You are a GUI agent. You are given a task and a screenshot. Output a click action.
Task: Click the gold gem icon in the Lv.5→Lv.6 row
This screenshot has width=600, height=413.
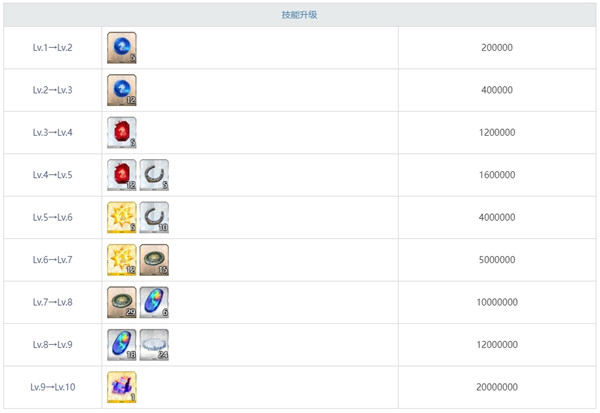122,218
